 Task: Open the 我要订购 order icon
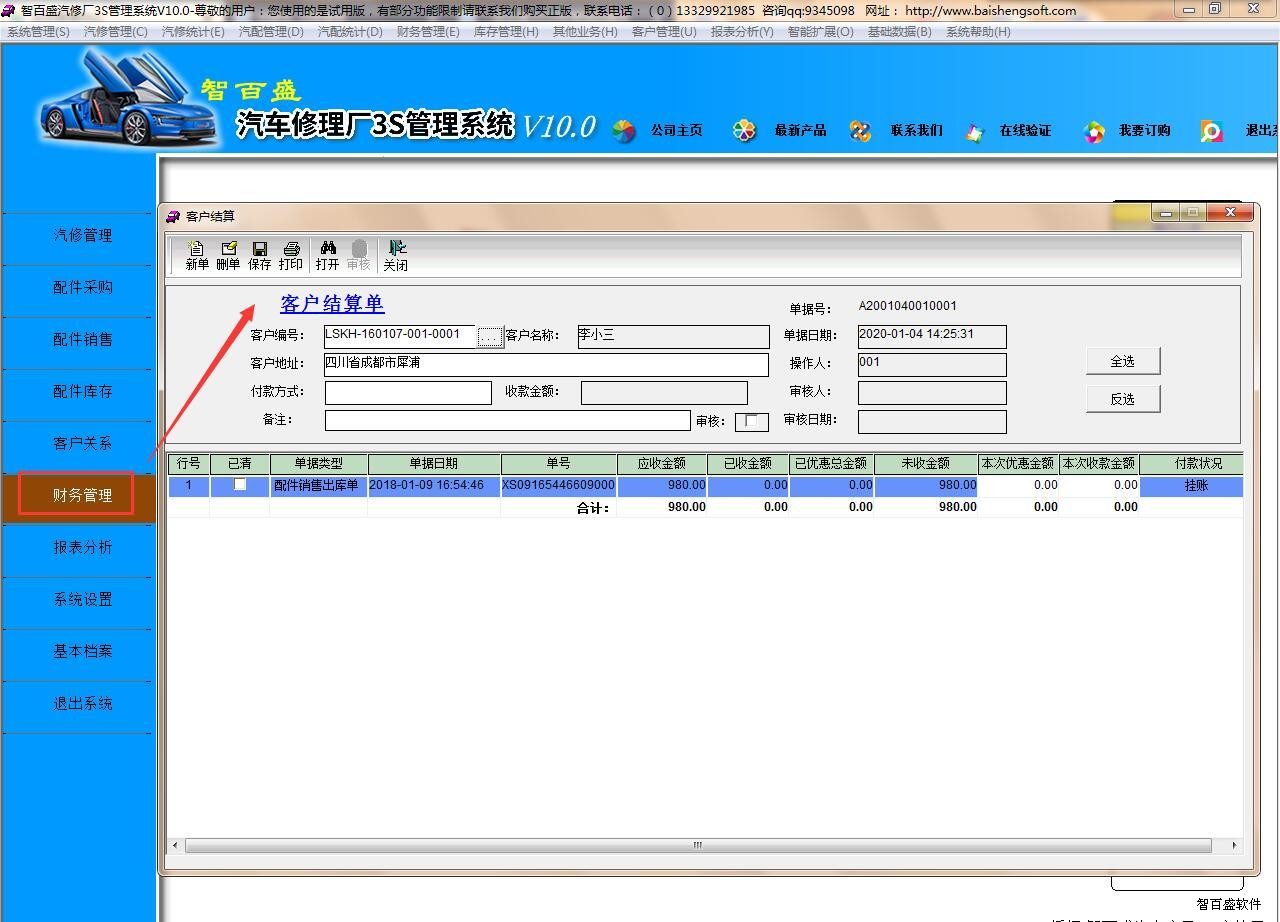(1094, 131)
